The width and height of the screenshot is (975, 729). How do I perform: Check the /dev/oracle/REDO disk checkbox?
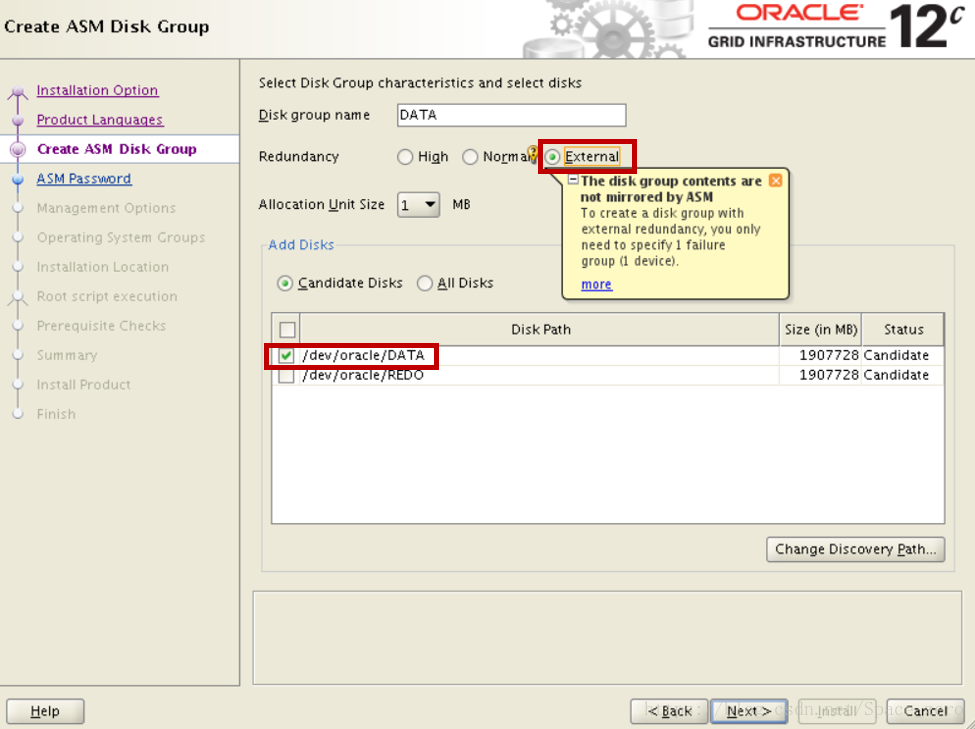coord(286,376)
